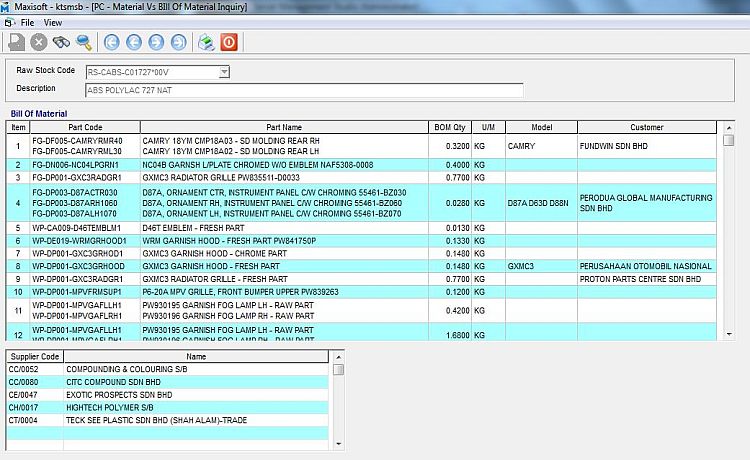Open the Raw Stock Code dropdown
750x460 pixels.
click(224, 72)
